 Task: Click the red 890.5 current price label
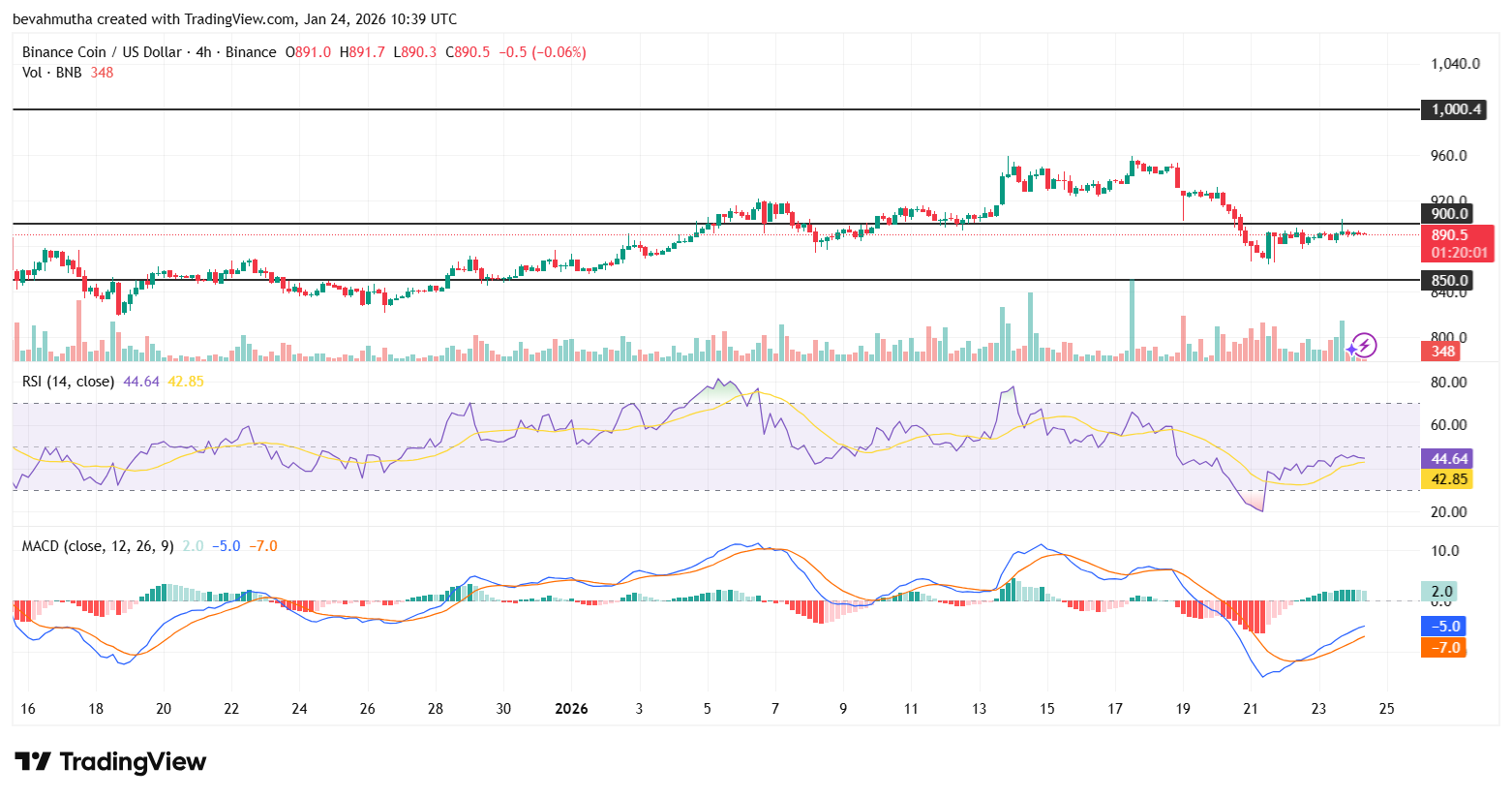[x=1450, y=235]
